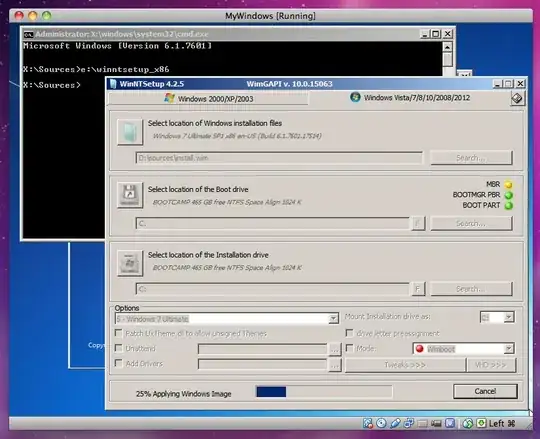Click Search for installation files
540x439 pixels.
point(471,158)
